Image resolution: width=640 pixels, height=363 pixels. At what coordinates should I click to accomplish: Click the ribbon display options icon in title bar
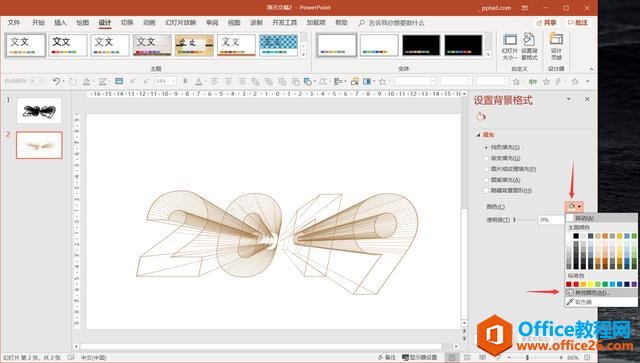tap(524, 8)
